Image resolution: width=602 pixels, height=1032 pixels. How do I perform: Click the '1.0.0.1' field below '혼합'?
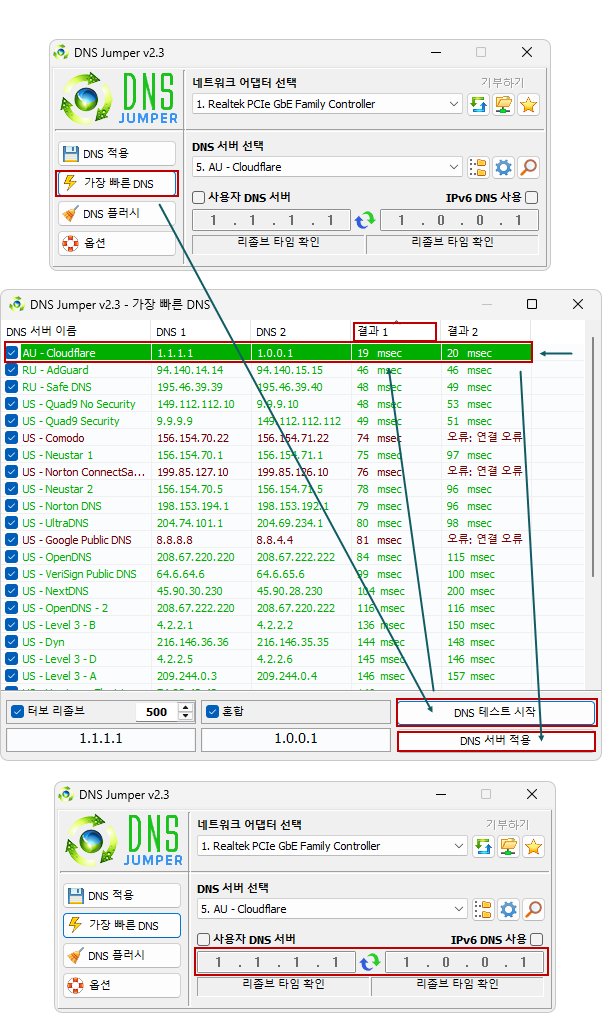point(295,739)
